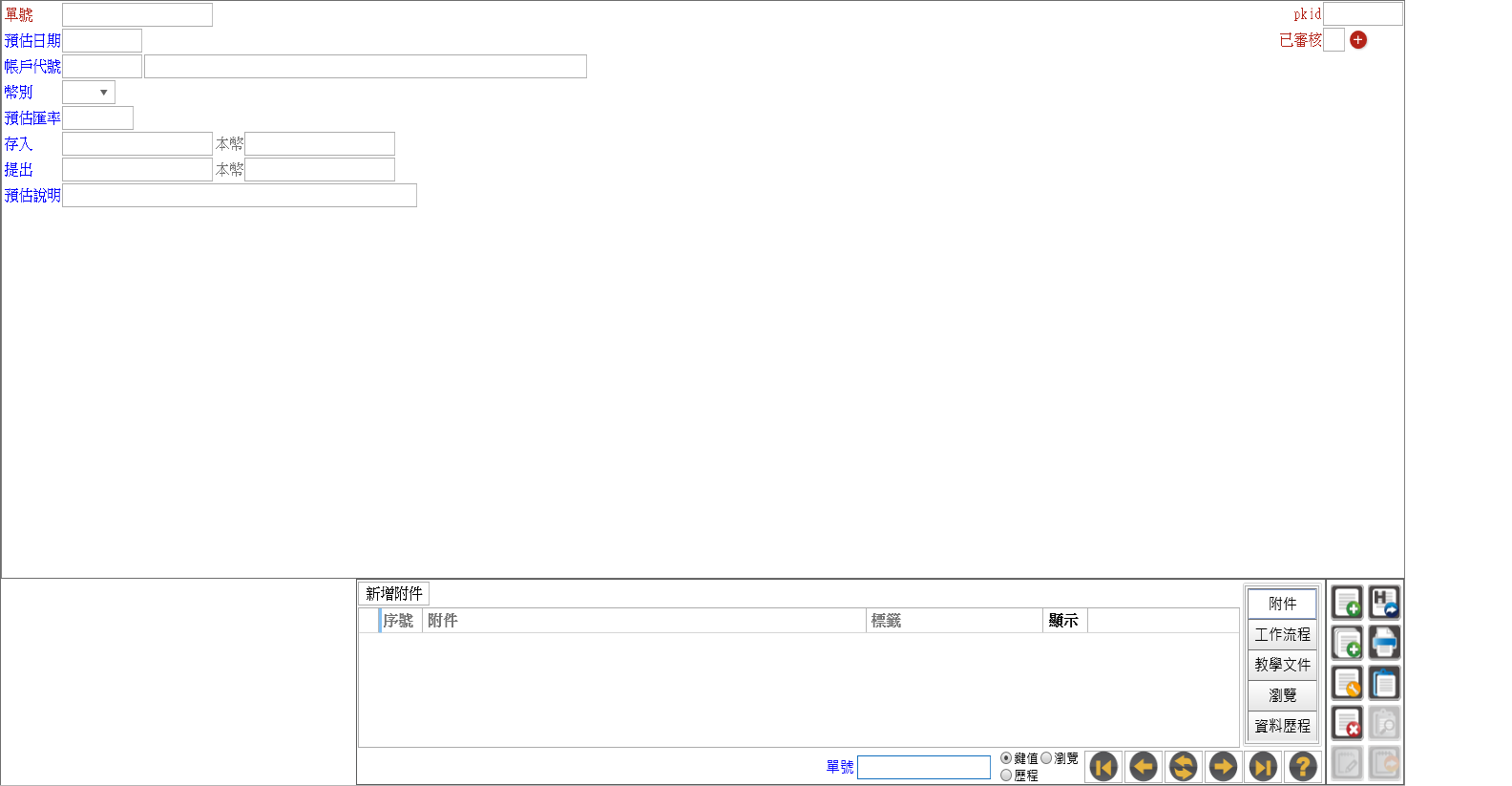Click the 新增附件 button

394,594
